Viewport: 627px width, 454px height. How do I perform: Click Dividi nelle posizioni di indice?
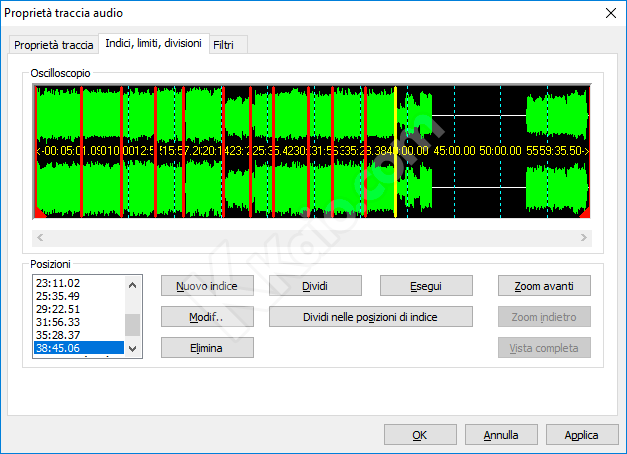coord(371,317)
